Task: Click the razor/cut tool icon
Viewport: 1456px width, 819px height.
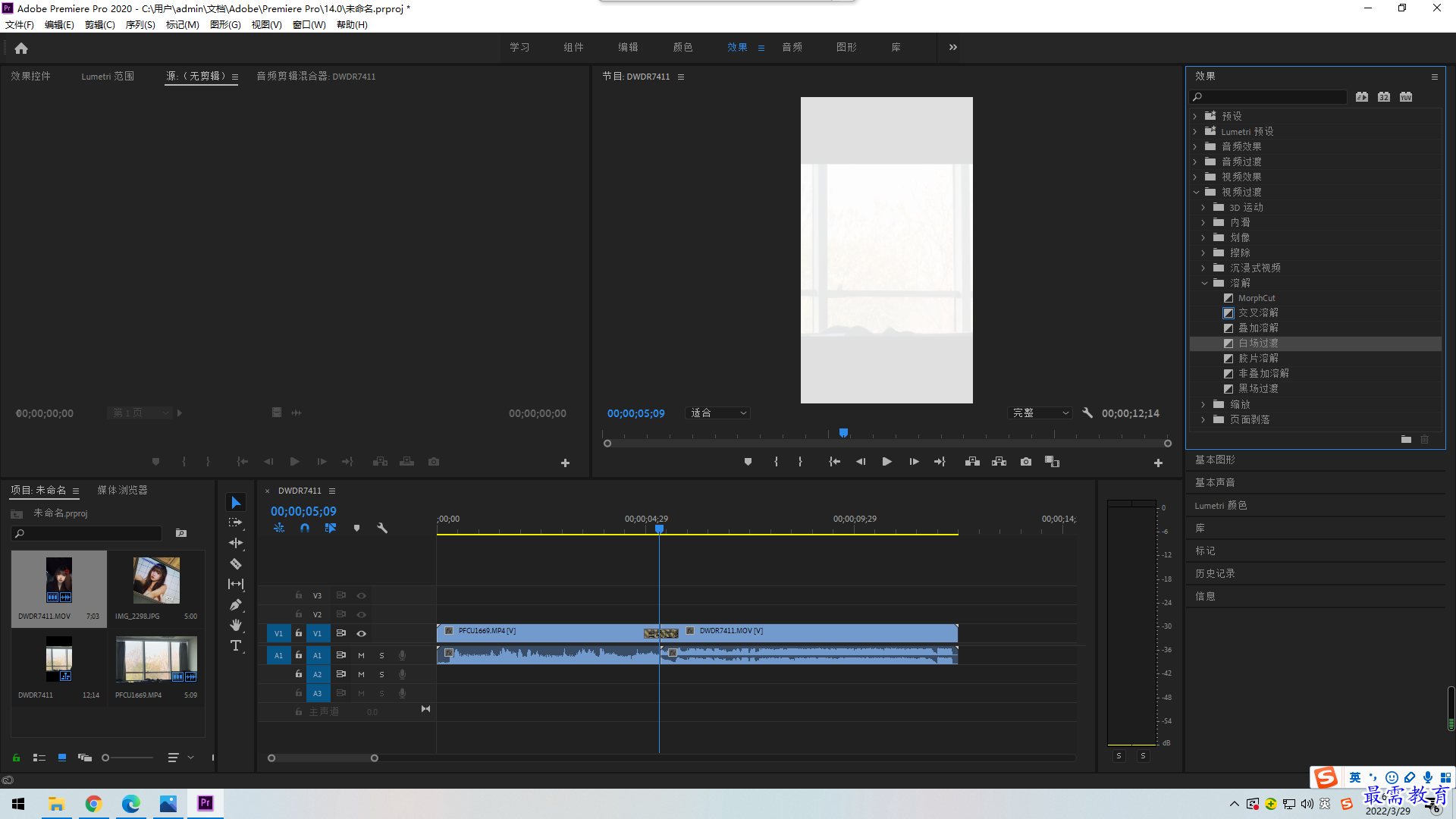Action: pyautogui.click(x=236, y=563)
